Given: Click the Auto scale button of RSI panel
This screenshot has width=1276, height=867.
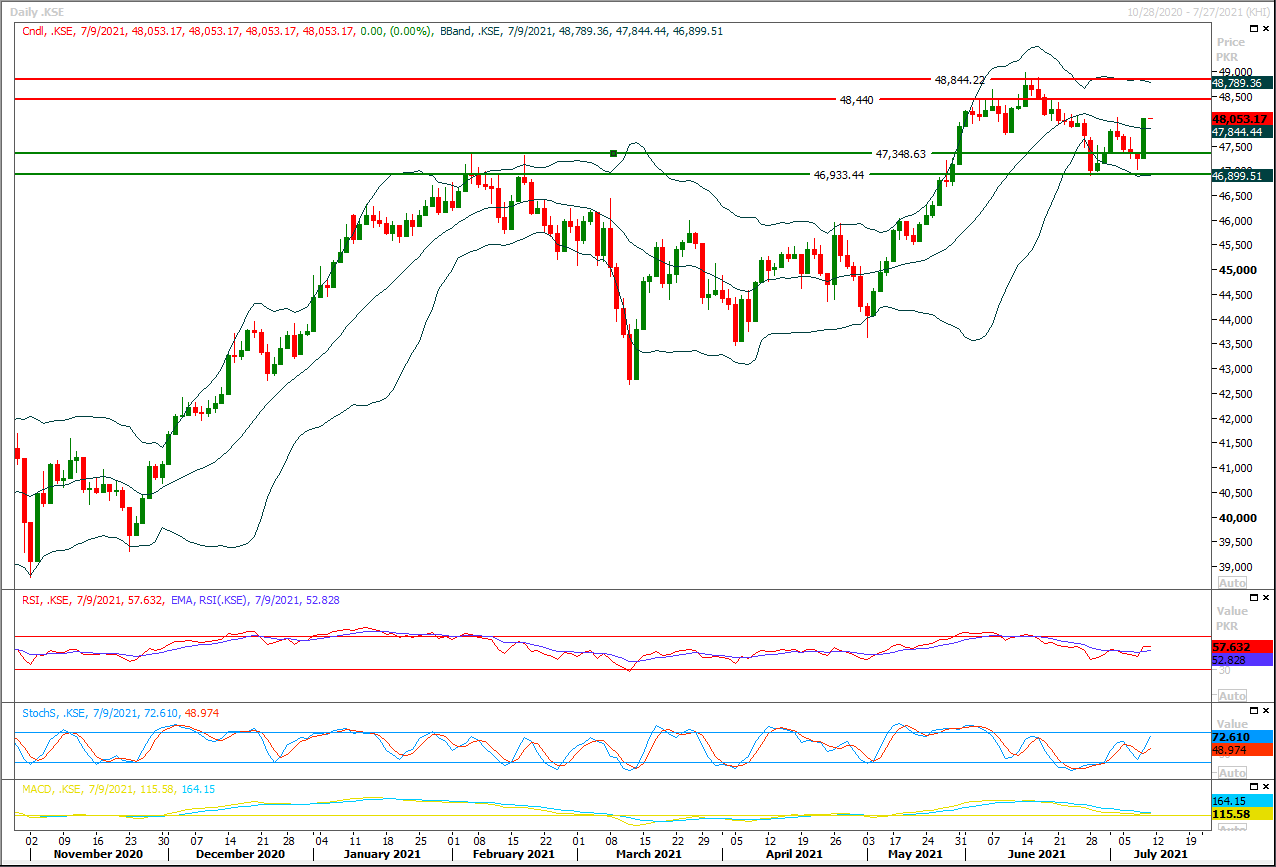Looking at the screenshot, I should (1232, 695).
